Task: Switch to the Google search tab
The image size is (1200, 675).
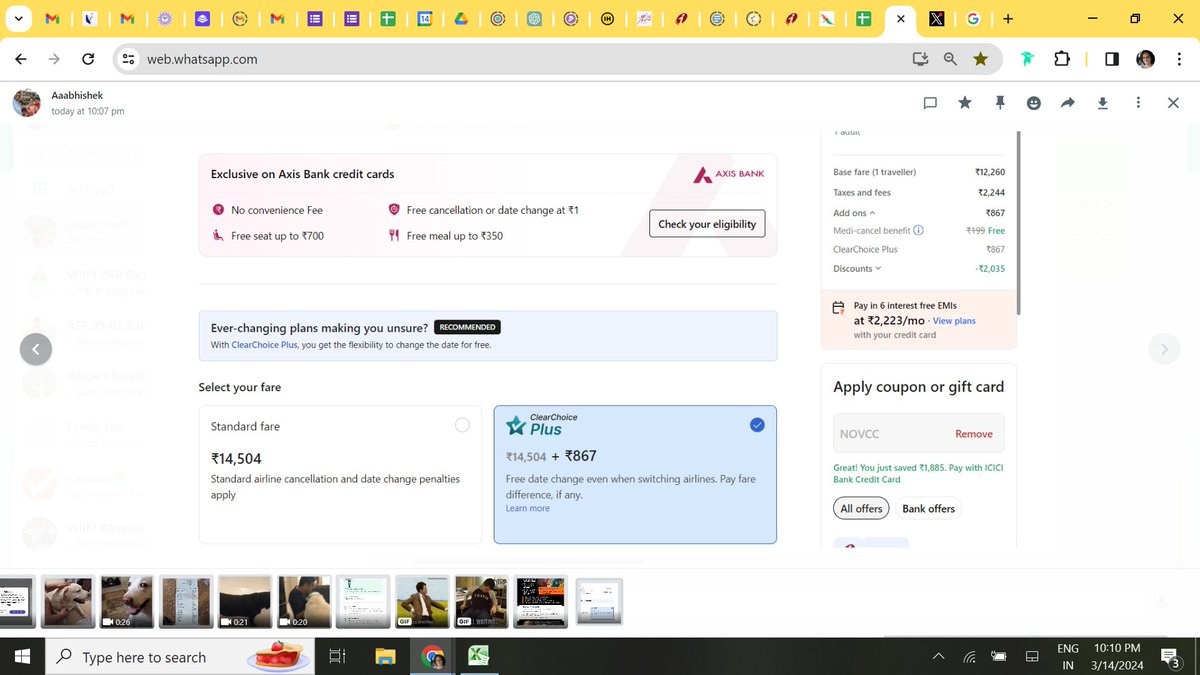Action: 972,18
